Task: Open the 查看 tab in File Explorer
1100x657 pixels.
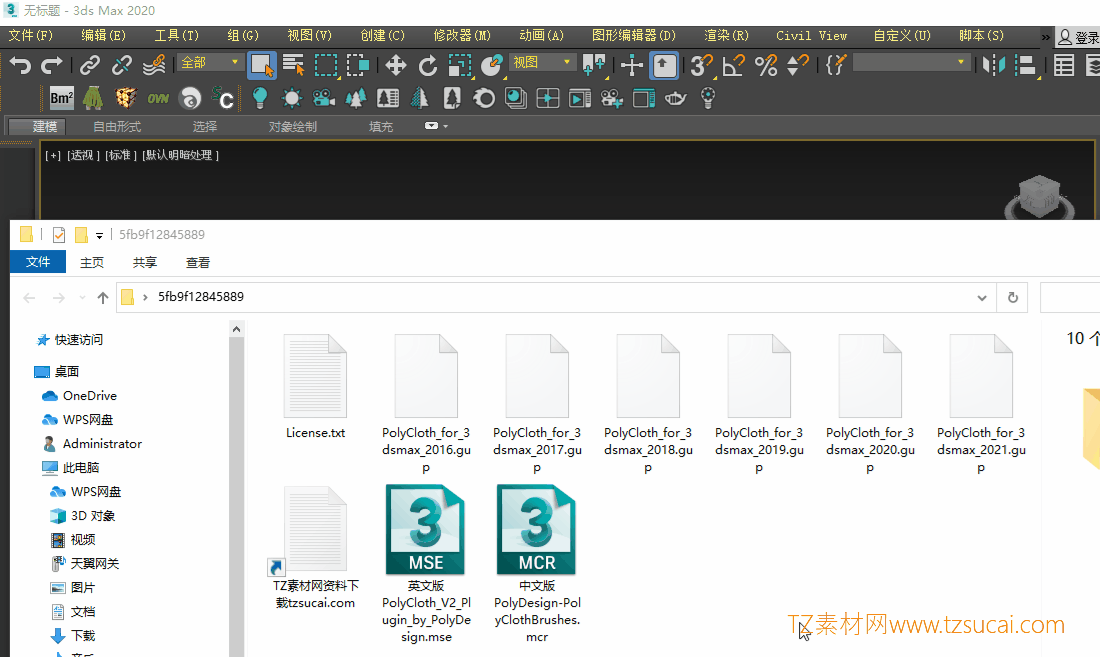Action: point(198,262)
